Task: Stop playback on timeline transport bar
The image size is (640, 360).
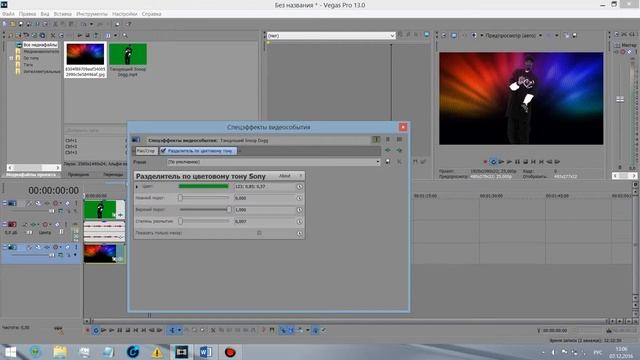Action: click(x=128, y=330)
